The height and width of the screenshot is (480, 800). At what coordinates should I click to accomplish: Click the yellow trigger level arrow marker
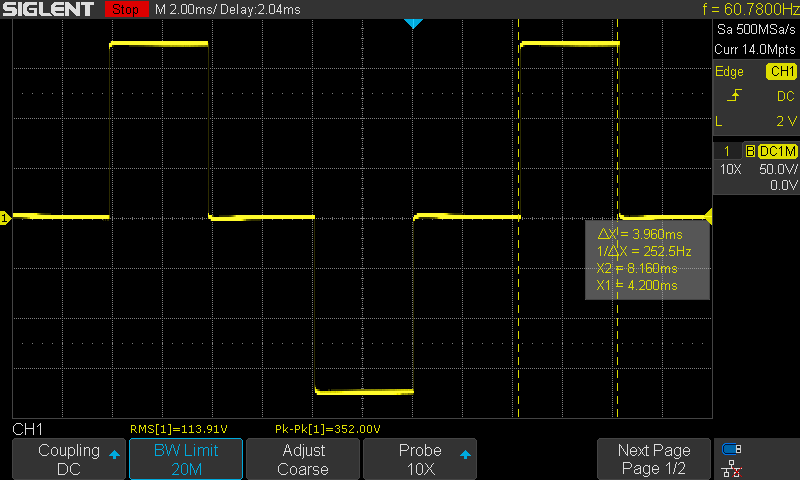pos(708,217)
